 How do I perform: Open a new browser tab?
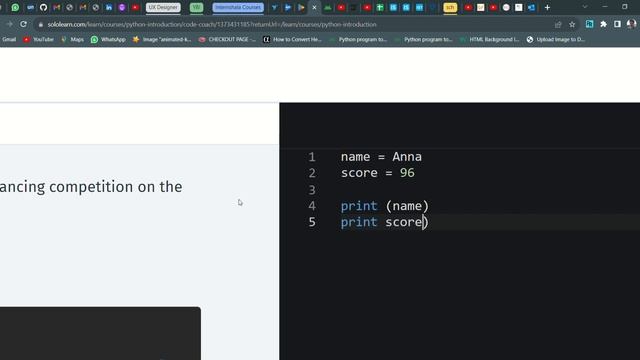click(547, 7)
